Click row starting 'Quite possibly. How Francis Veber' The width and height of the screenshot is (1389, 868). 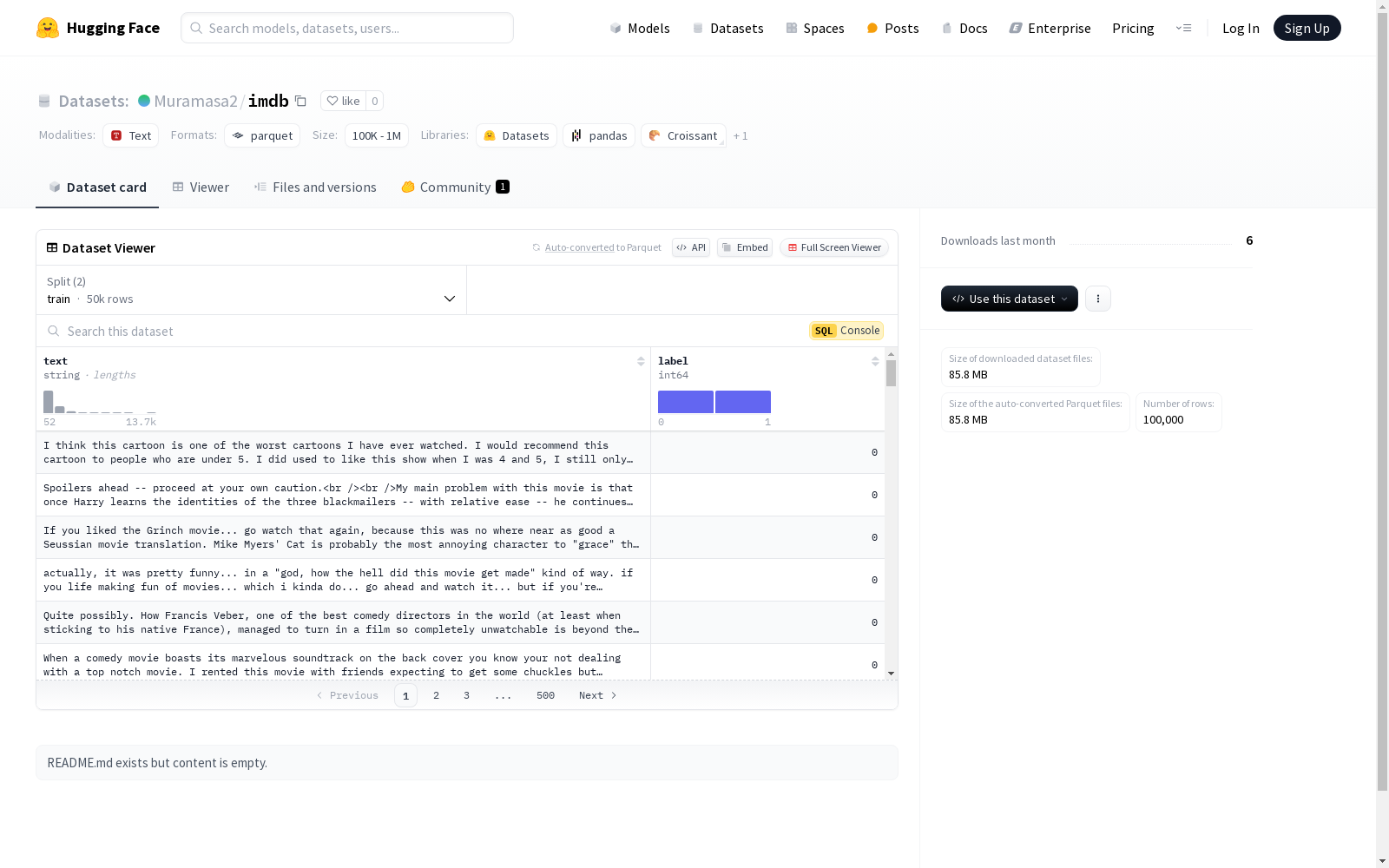click(x=460, y=622)
